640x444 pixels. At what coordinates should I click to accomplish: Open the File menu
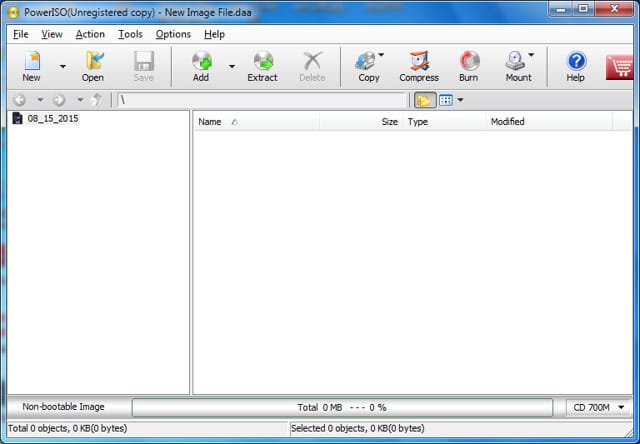21,34
